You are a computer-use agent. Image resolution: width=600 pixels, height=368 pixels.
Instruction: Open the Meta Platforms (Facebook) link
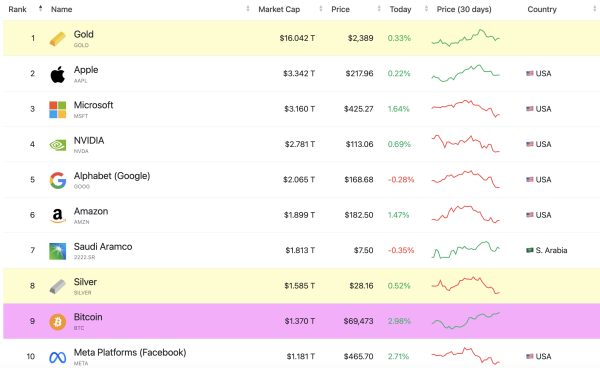point(130,352)
